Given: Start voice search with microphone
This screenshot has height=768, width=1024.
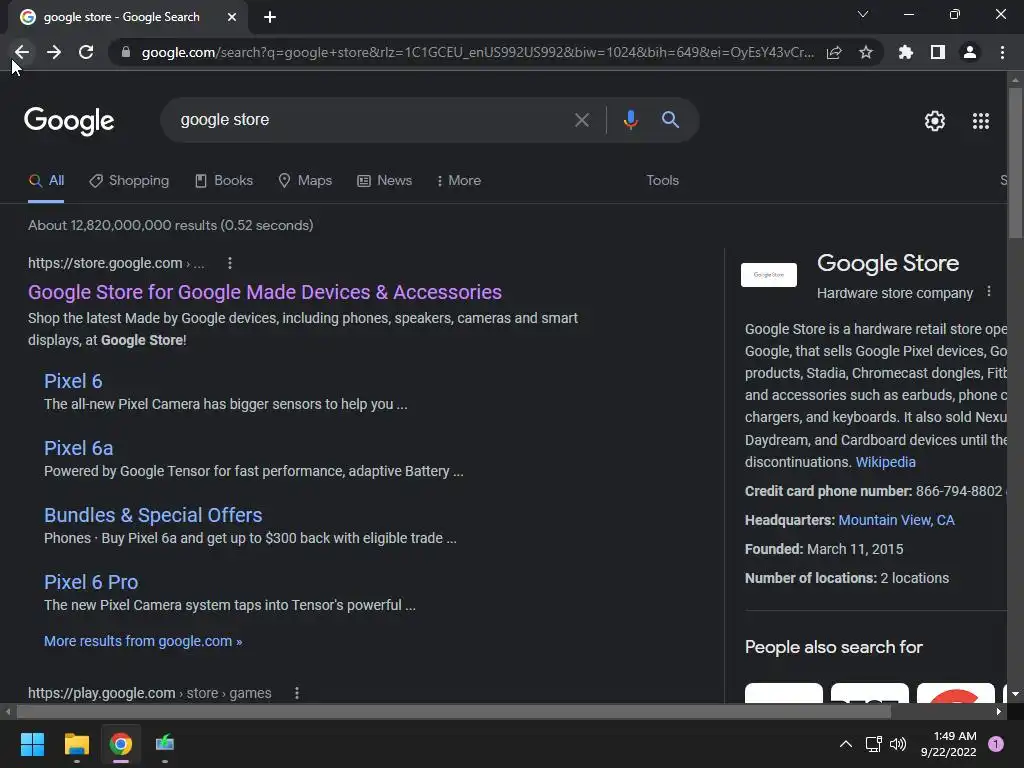Looking at the screenshot, I should coord(630,120).
